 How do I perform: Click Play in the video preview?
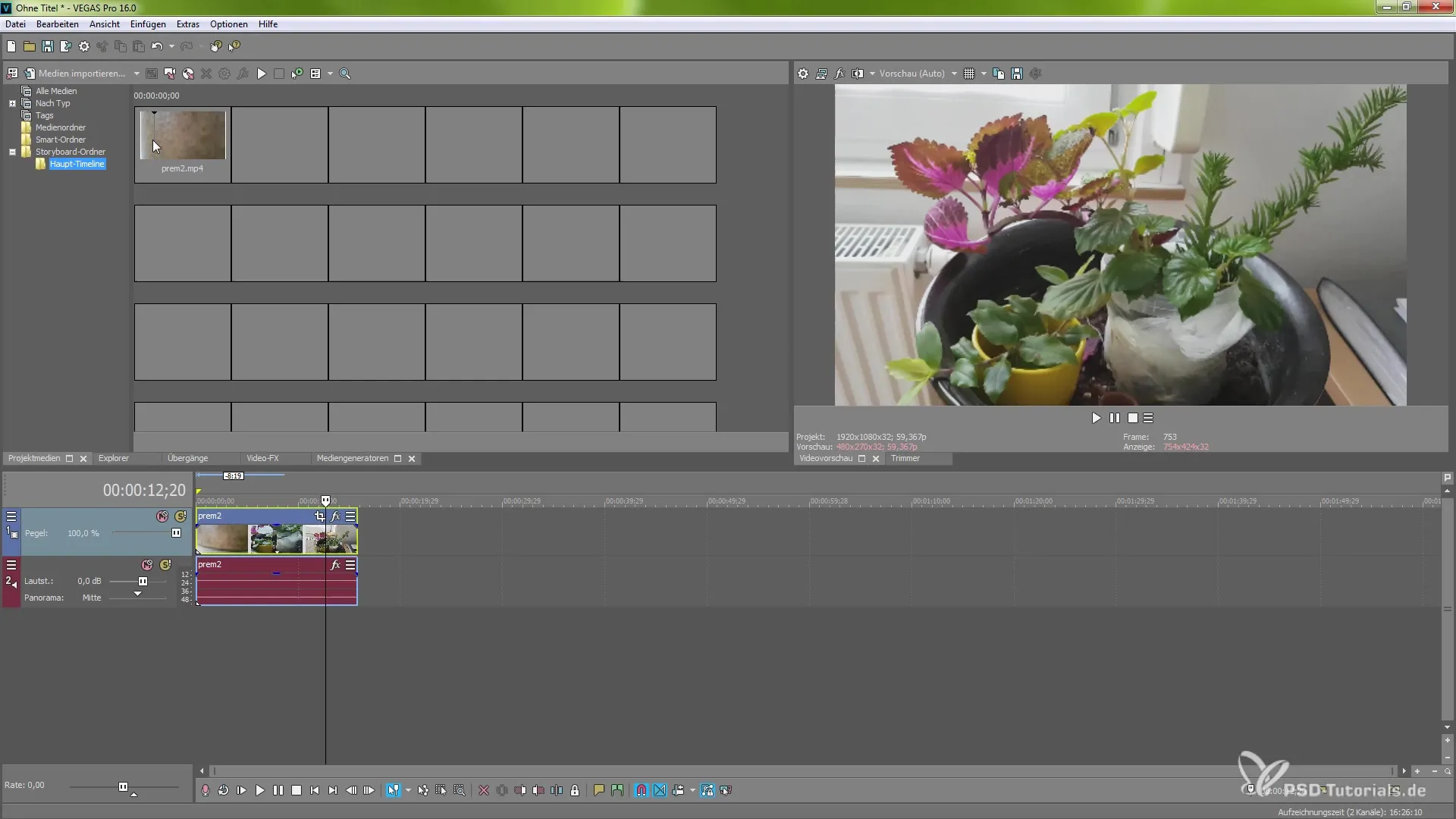(x=1096, y=418)
